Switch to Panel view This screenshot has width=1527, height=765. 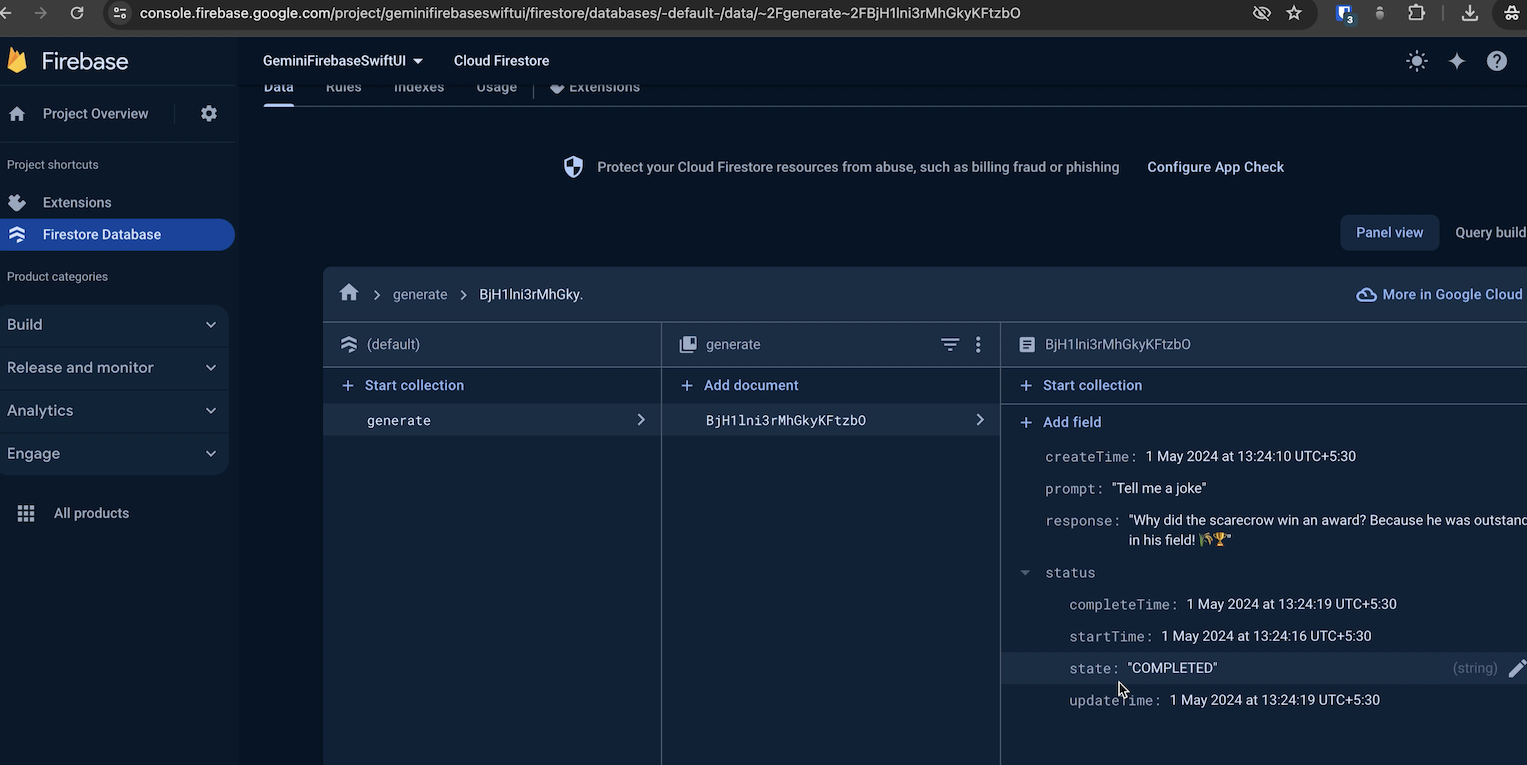[x=1389, y=233]
